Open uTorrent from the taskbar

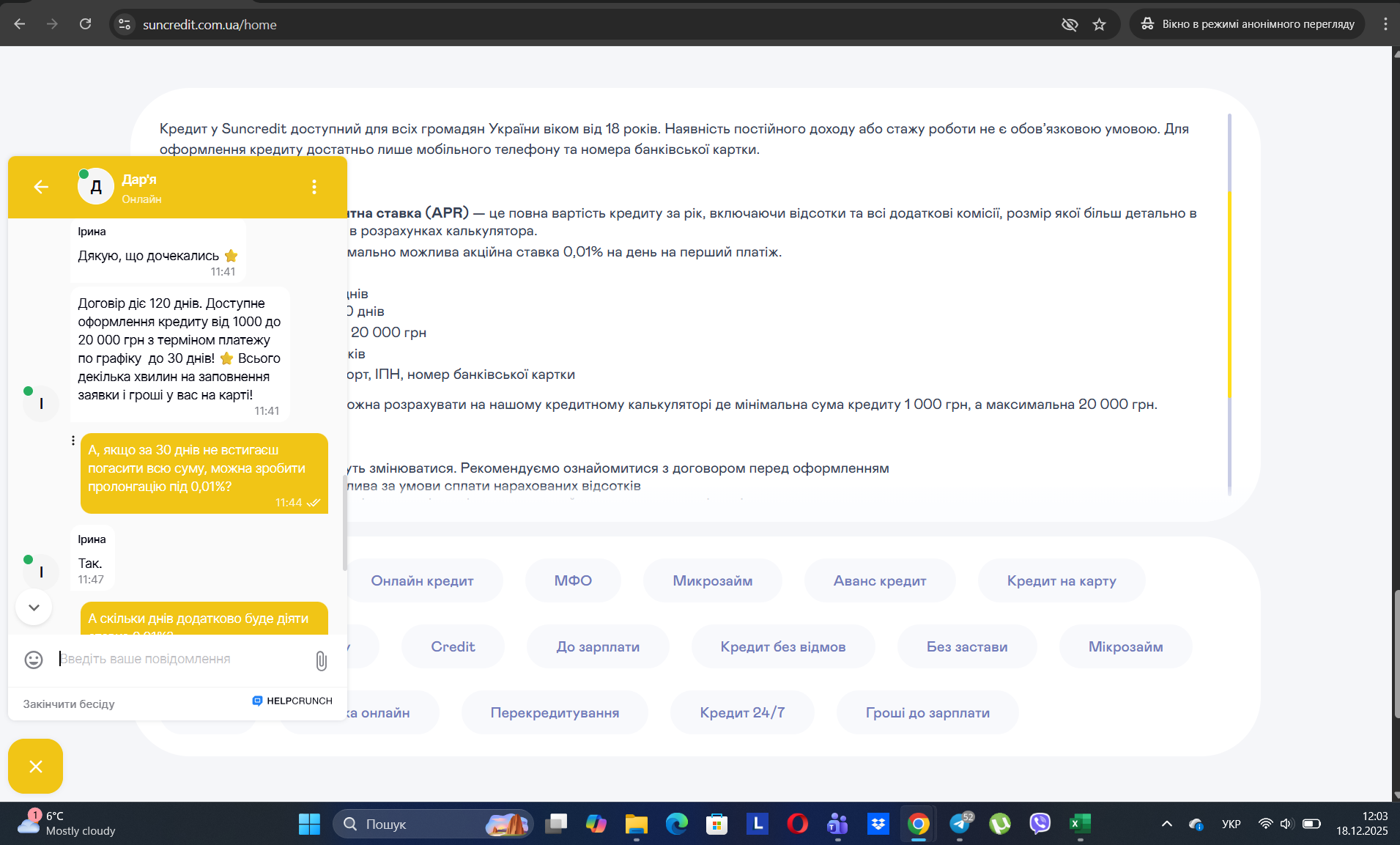point(999,824)
